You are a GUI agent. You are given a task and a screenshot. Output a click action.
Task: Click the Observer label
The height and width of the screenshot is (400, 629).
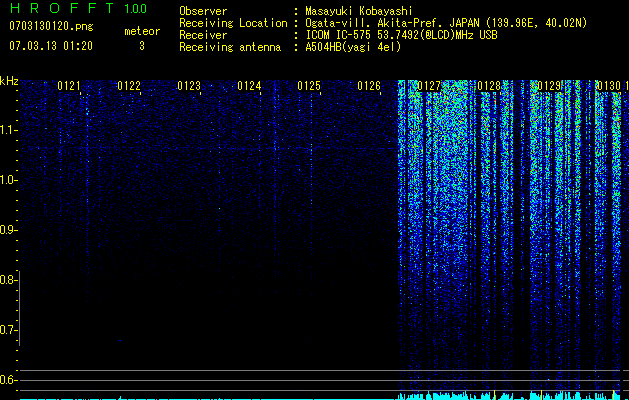pos(203,11)
